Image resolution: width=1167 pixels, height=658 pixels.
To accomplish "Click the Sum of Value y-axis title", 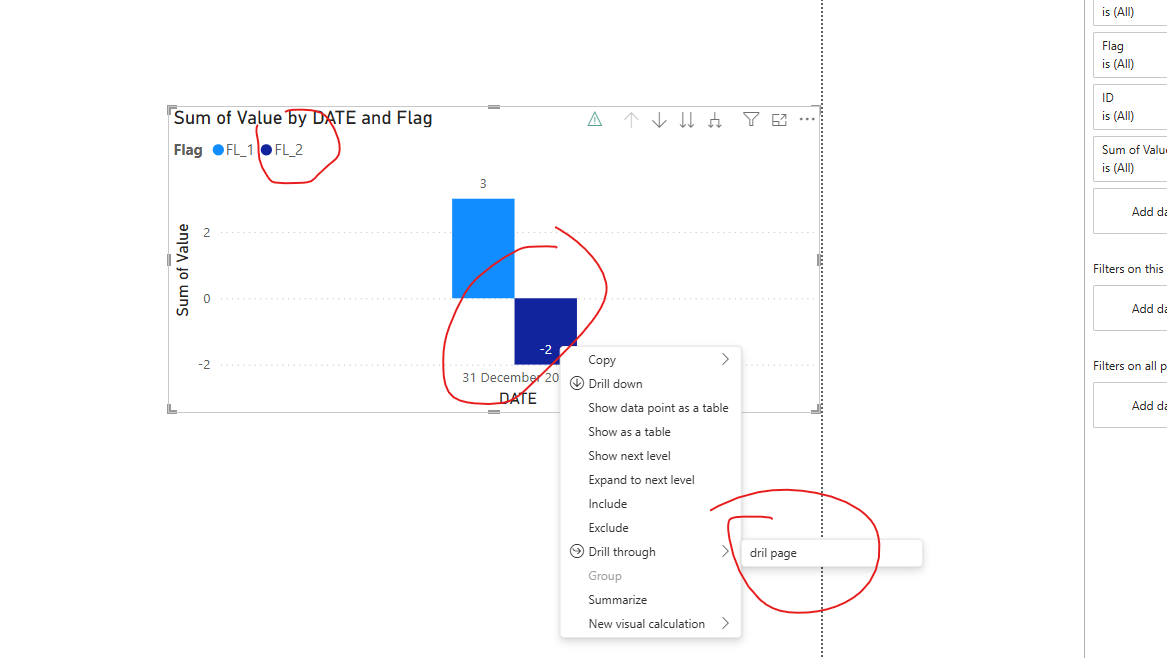I will 182,270.
